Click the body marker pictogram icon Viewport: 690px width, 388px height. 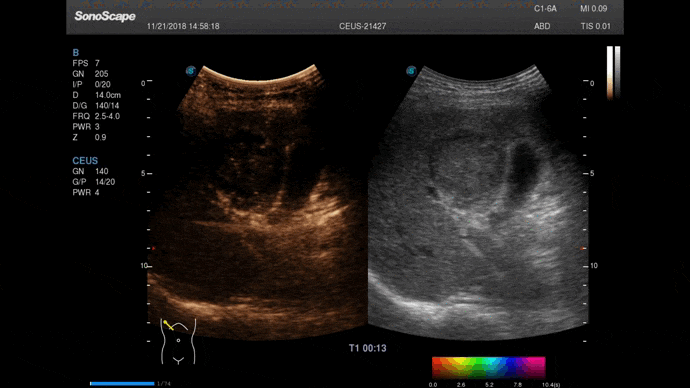tap(178, 341)
